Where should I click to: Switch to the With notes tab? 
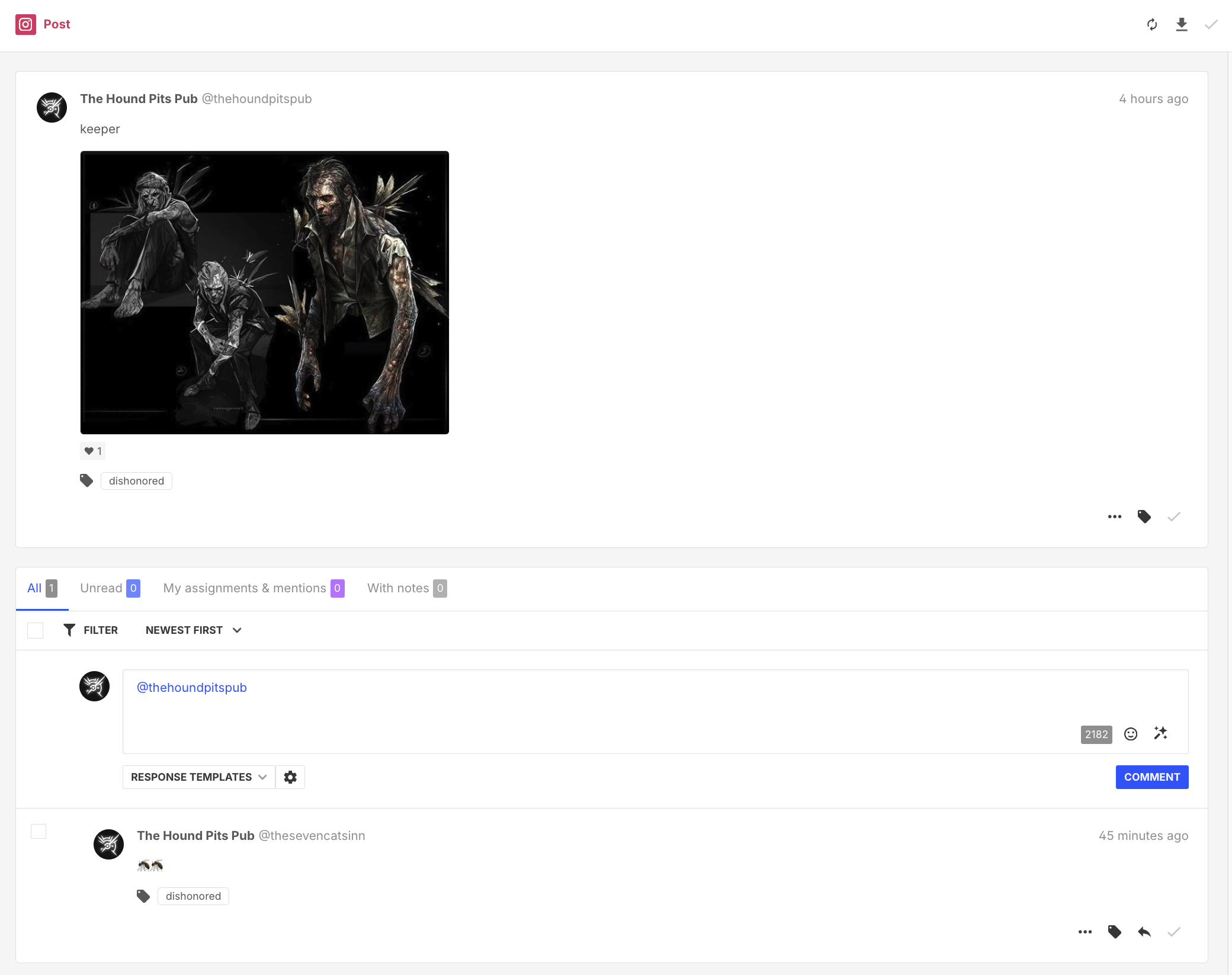[x=406, y=588]
